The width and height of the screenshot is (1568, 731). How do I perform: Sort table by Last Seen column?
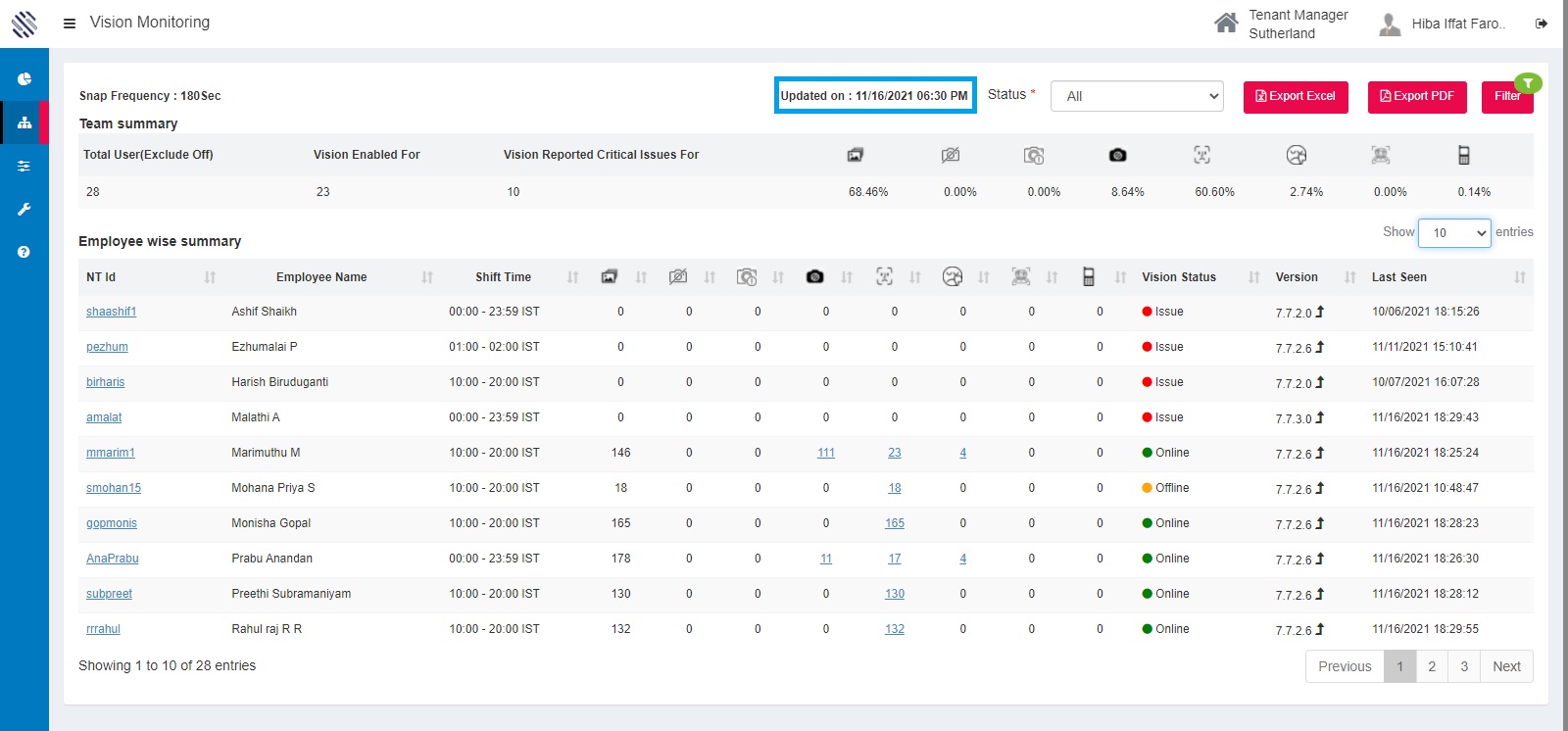(x=1398, y=277)
